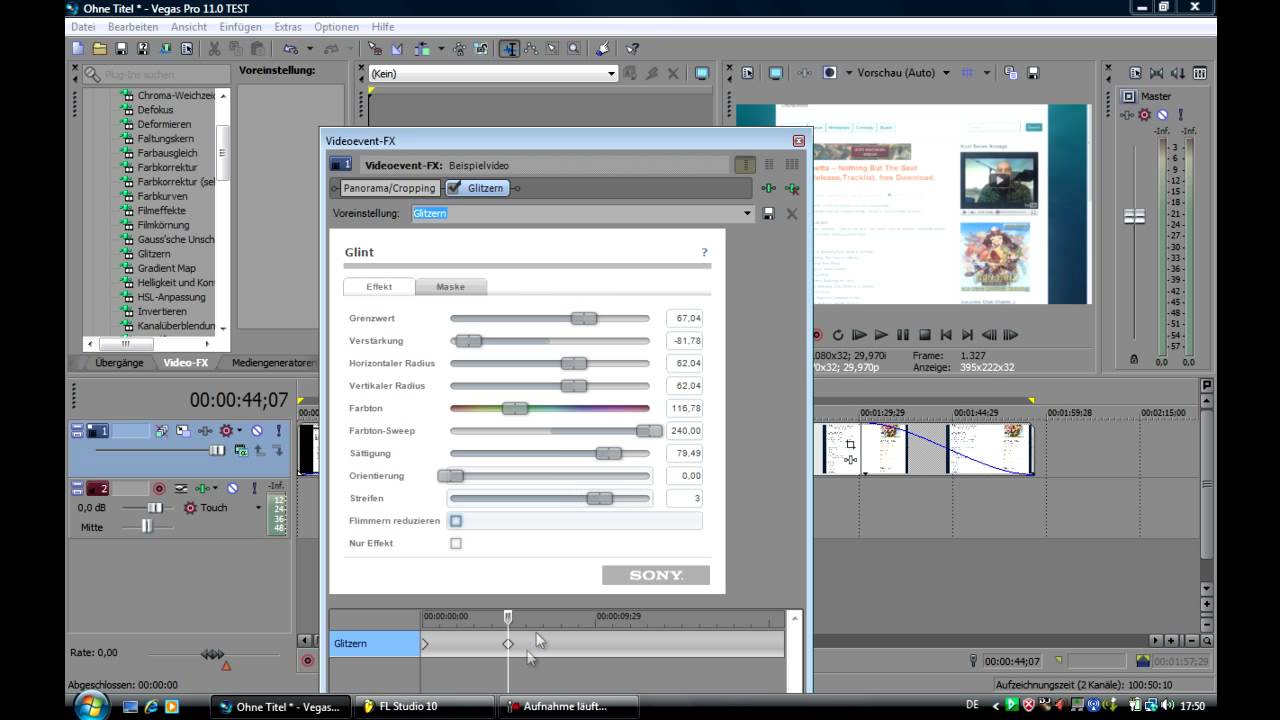Toggle the Glitzern effect checkbox in chain
The height and width of the screenshot is (720, 1280).
click(454, 187)
